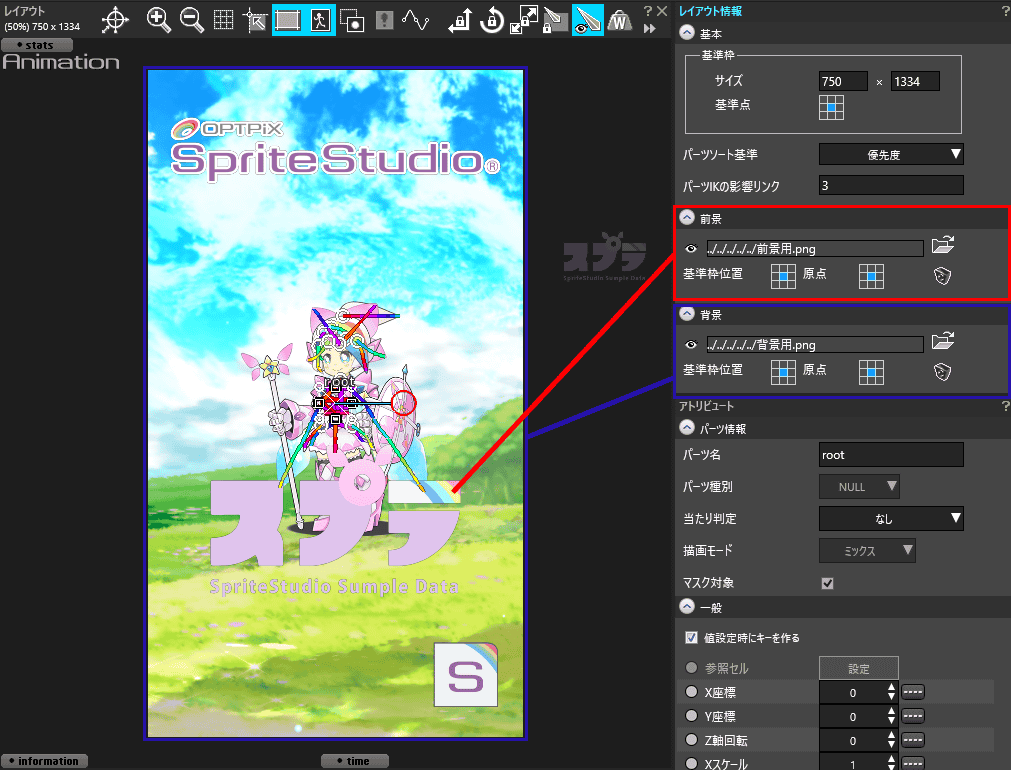Open help with the question mark icon
The image size is (1011, 770).
pos(648,11)
